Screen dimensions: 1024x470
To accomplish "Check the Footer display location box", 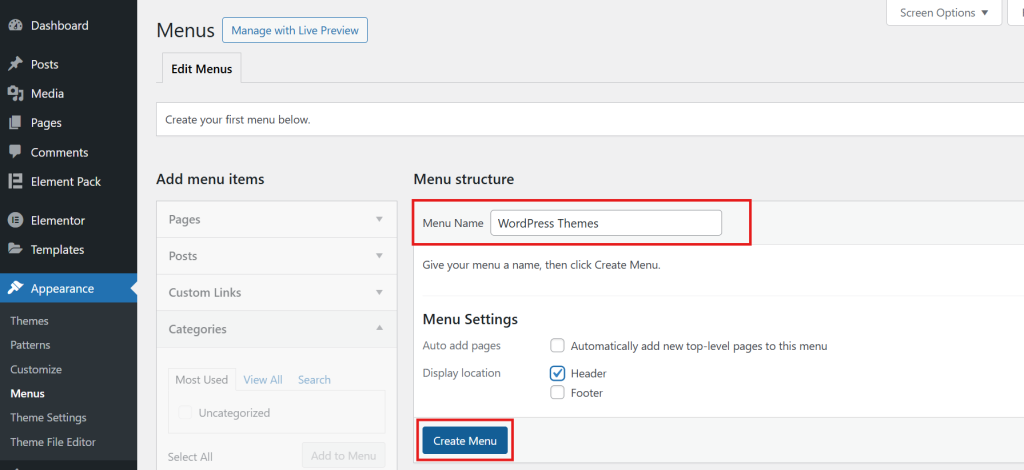I will tap(558, 393).
